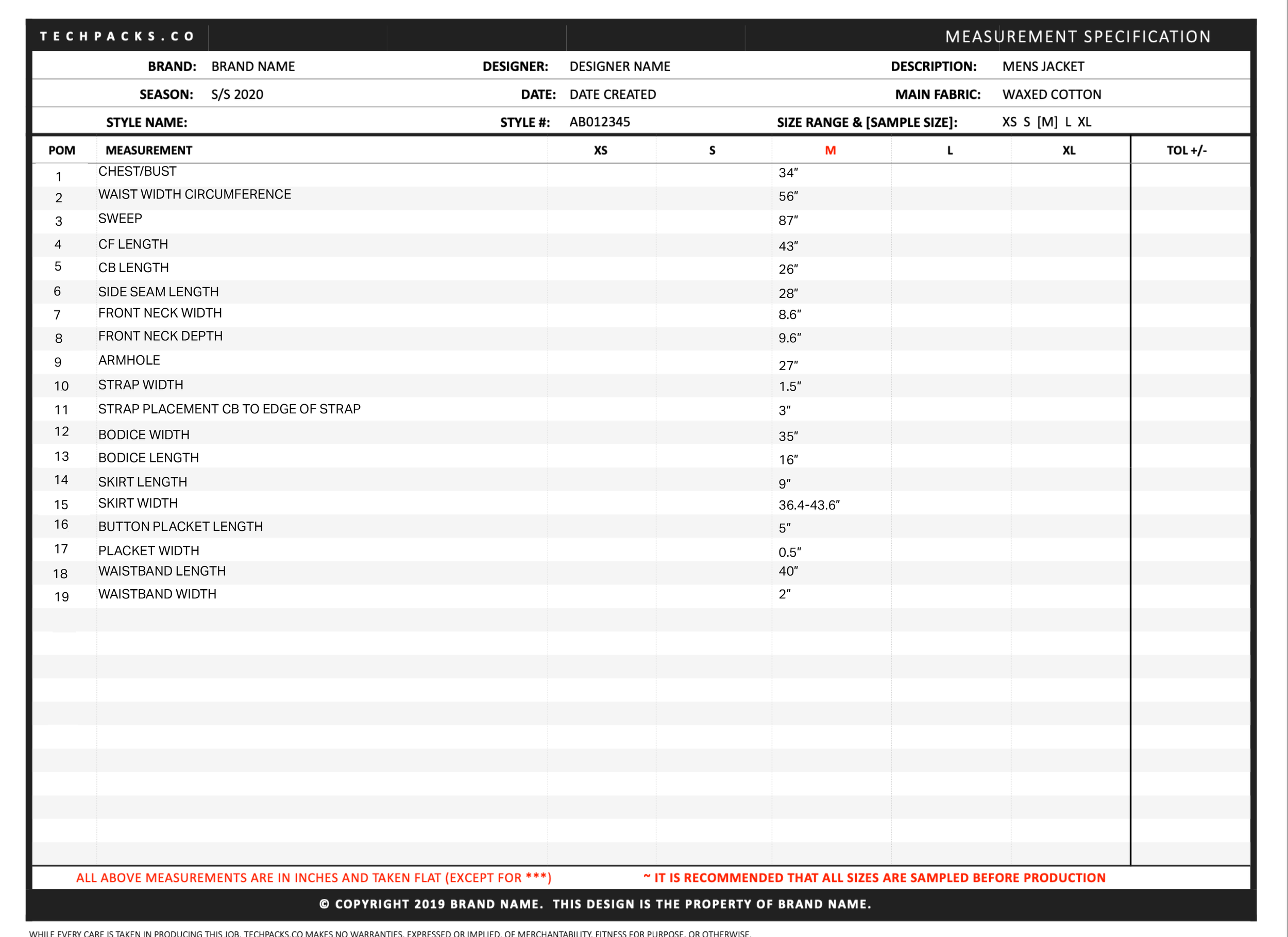Screen dimensions: 1288x937
Task: Select the CHEST/BUST measurement row label
Action: (137, 171)
